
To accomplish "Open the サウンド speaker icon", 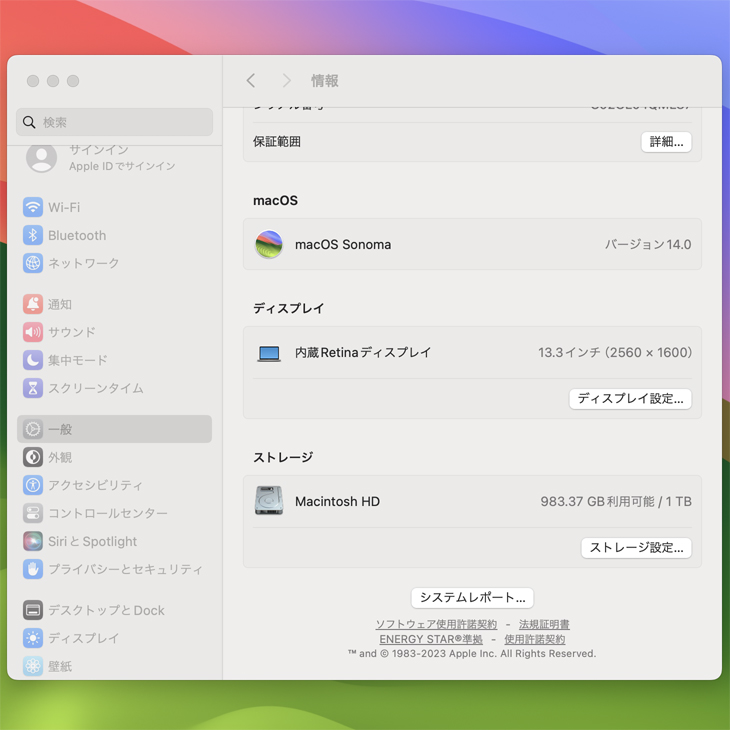I will (x=33, y=332).
